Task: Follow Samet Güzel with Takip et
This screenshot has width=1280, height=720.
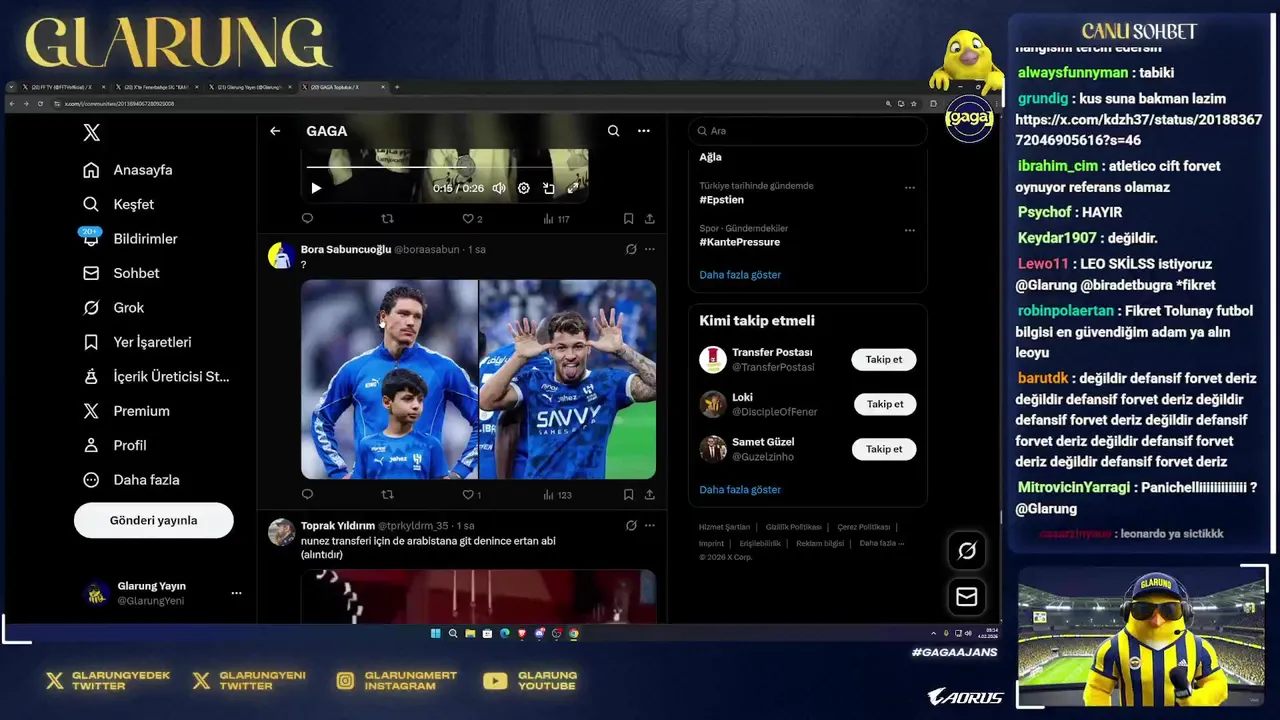Action: pos(884,449)
